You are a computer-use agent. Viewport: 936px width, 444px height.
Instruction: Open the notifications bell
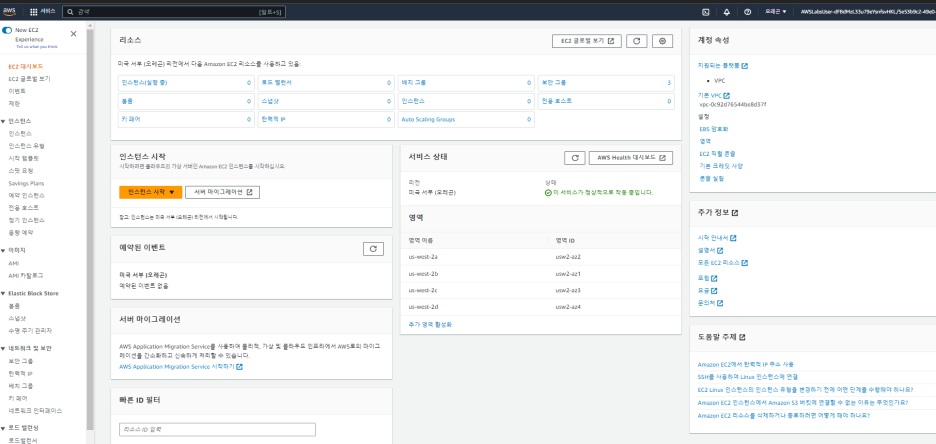coord(726,11)
